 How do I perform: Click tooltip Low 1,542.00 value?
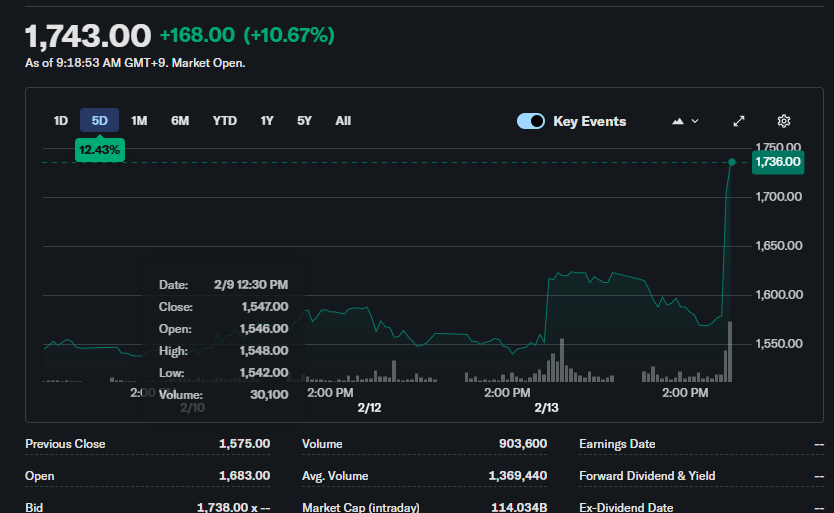[264, 373]
